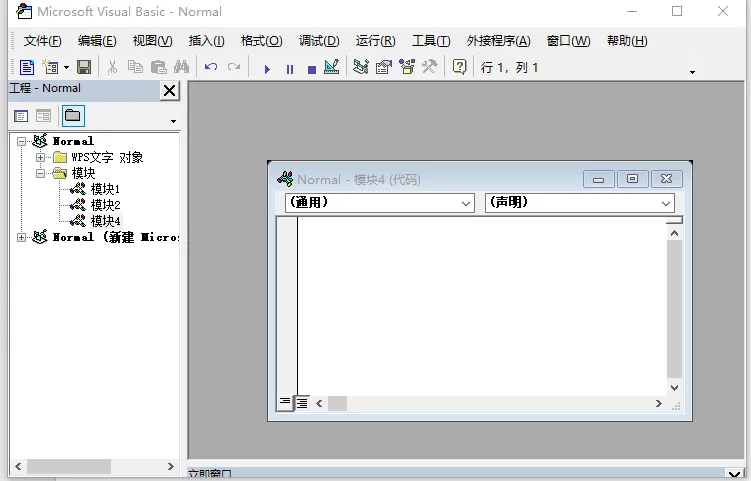
Task: Open the Object Browser icon
Action: coord(407,67)
